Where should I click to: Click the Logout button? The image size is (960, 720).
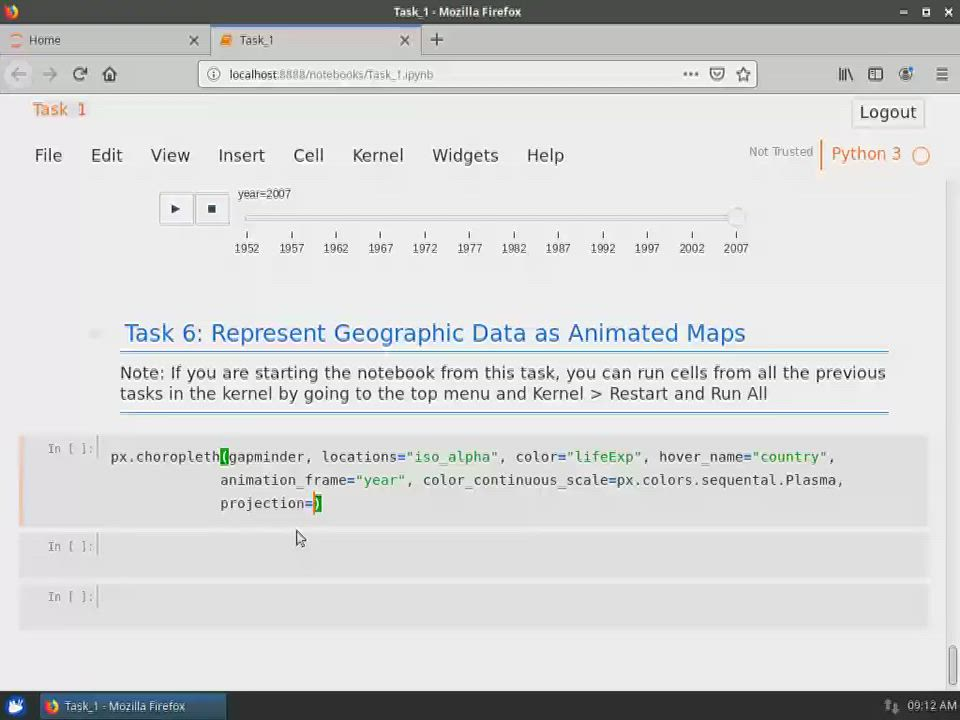887,112
